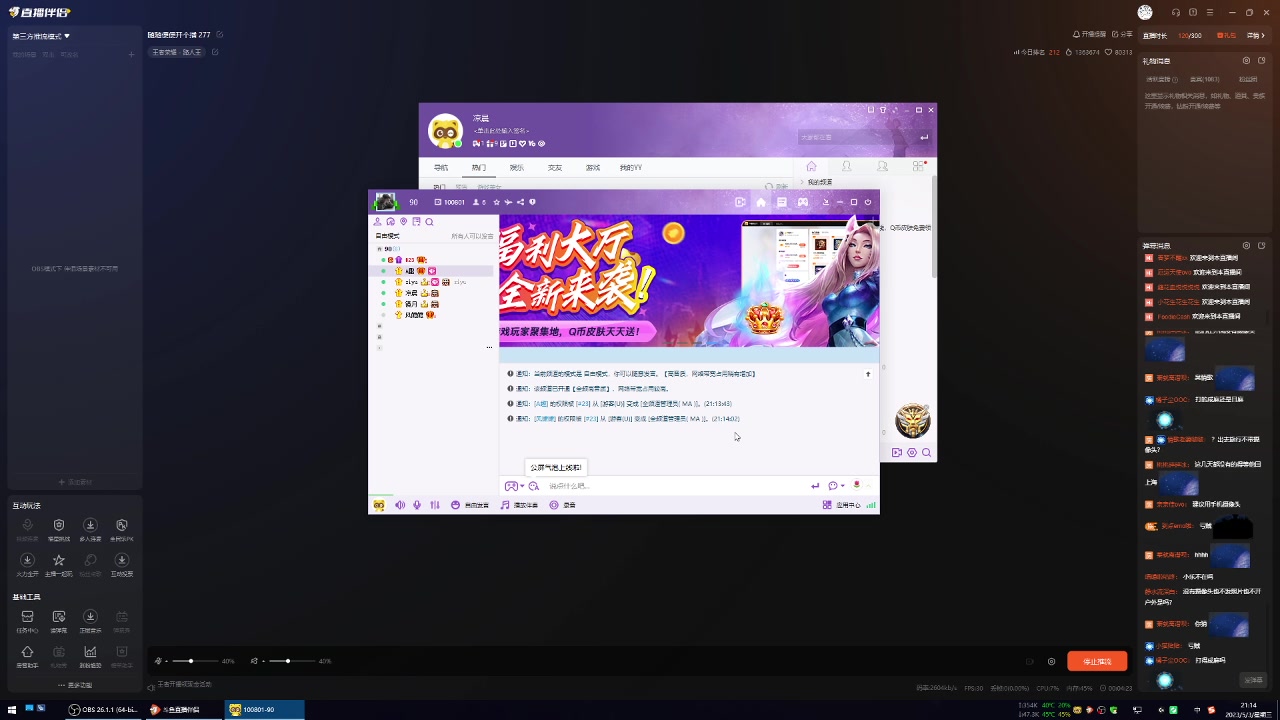Click the orange 礼包 gift pack button
The height and width of the screenshot is (720, 1280).
[1226, 35]
